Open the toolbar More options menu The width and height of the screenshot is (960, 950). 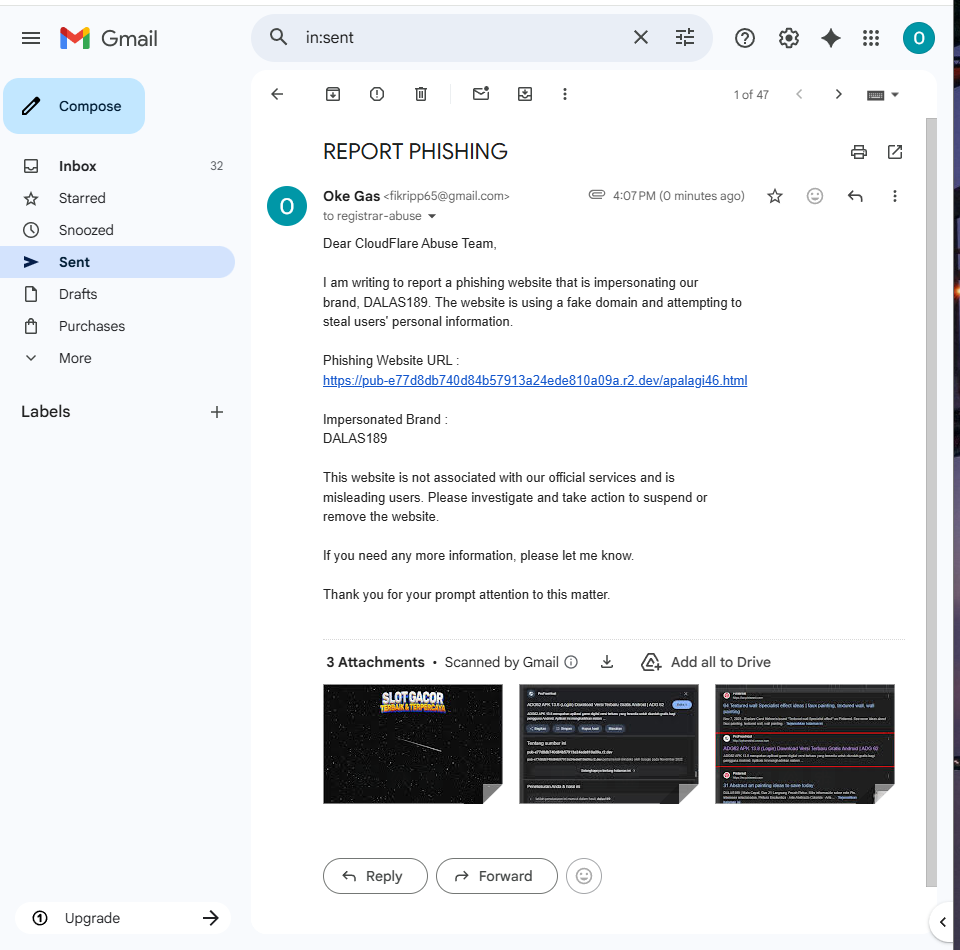tap(564, 94)
